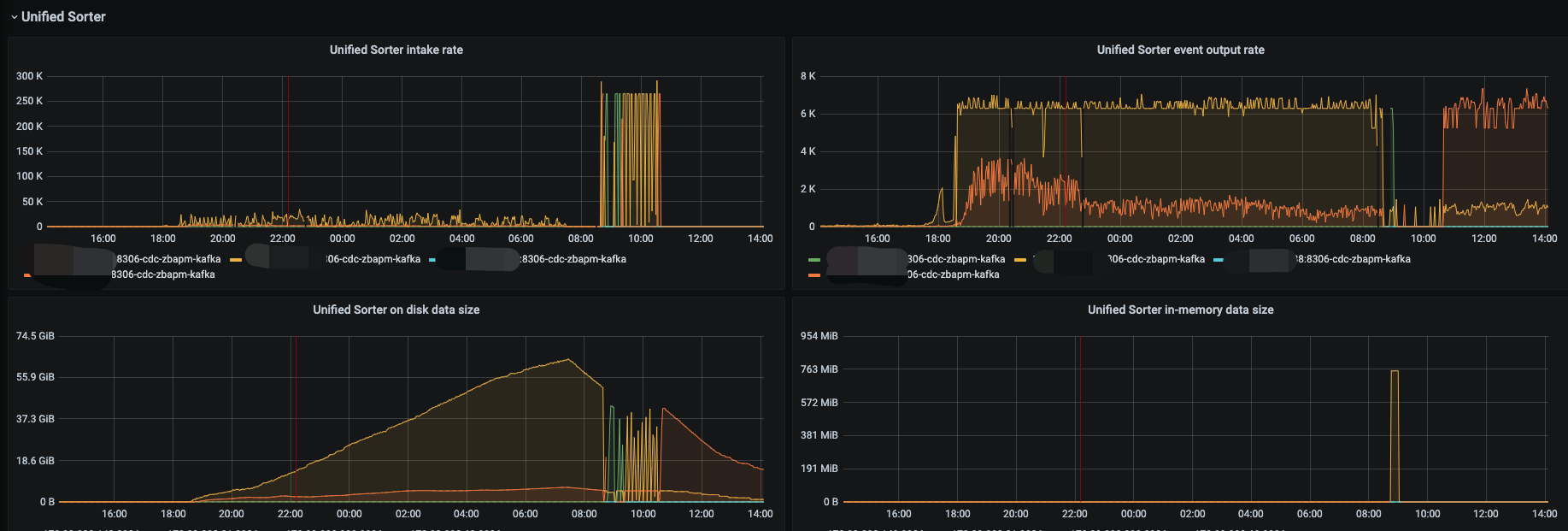Toggle green series label in event output legend
The image size is (1568, 531).
pos(955,259)
